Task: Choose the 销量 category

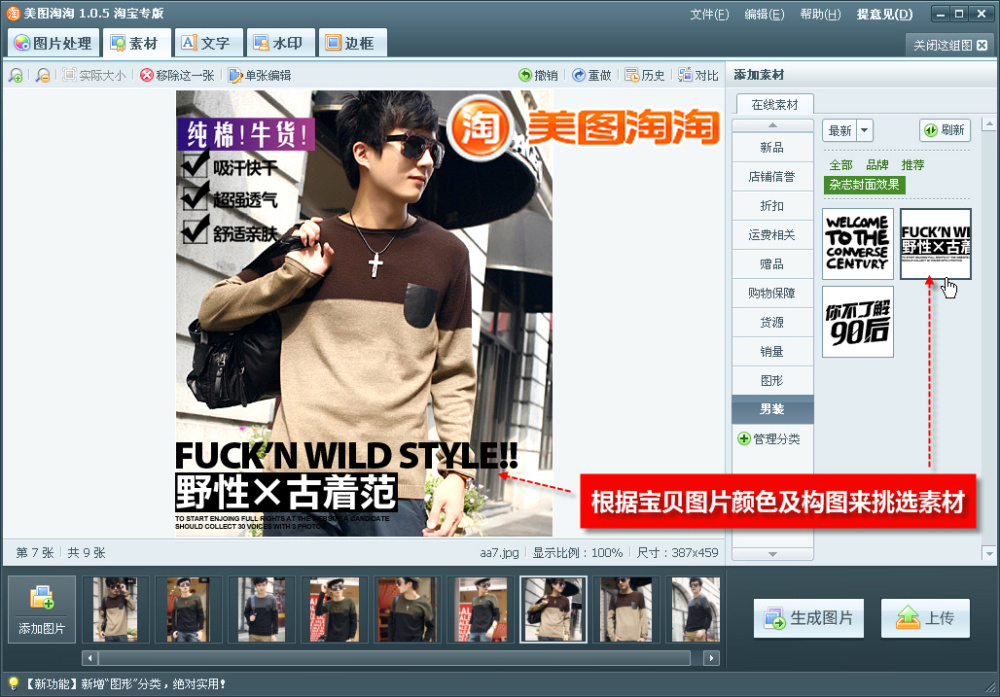Action: [772, 351]
